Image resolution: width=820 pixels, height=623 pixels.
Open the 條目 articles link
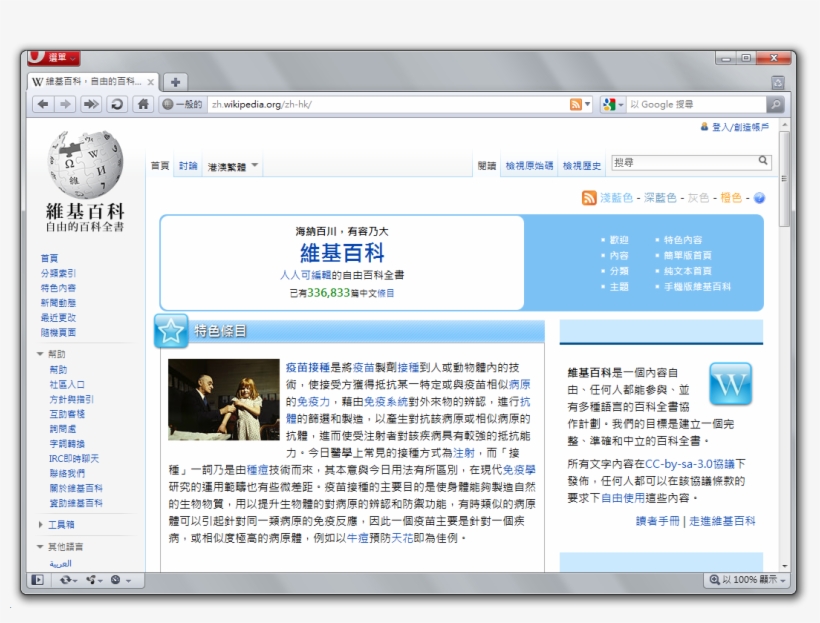click(386, 293)
